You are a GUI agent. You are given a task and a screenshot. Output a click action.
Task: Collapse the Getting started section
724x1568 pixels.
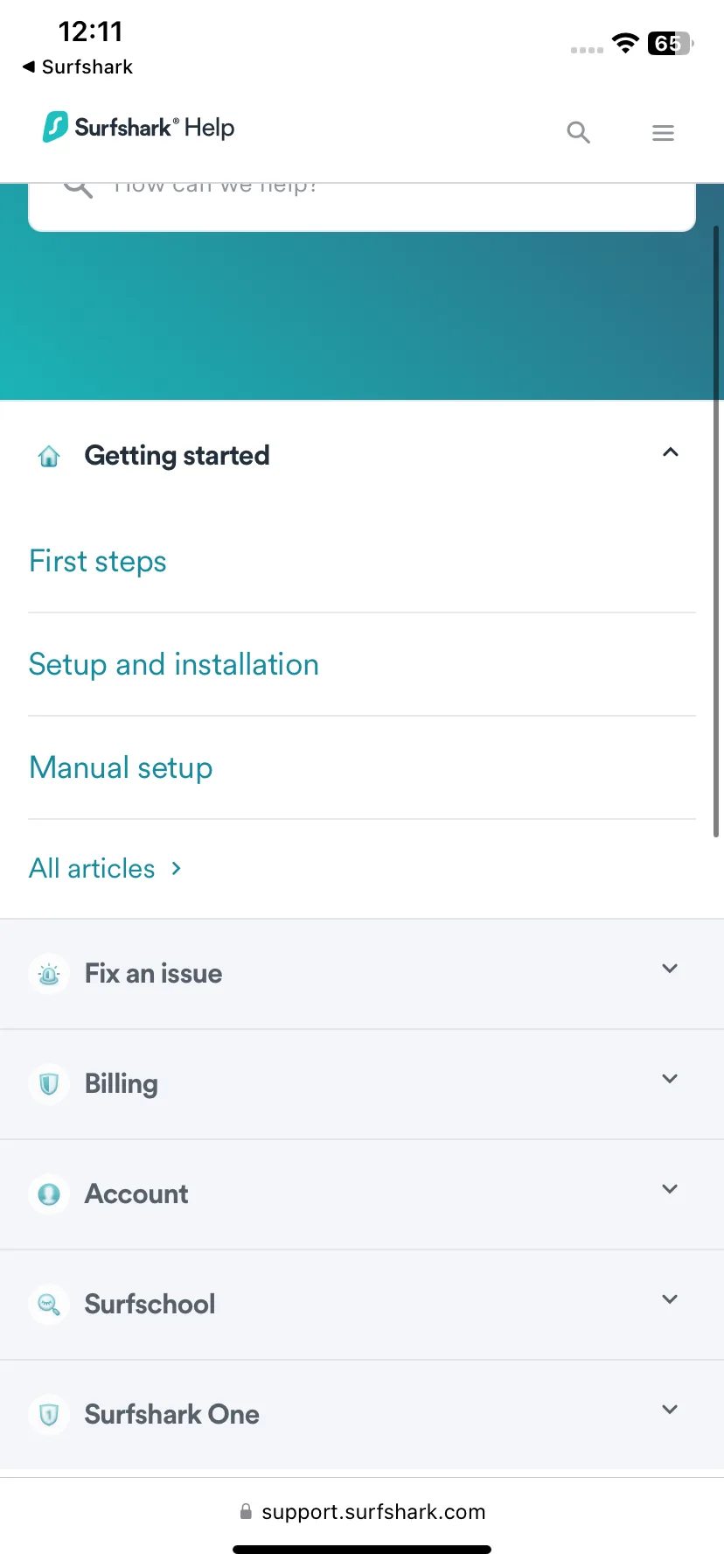click(x=670, y=452)
